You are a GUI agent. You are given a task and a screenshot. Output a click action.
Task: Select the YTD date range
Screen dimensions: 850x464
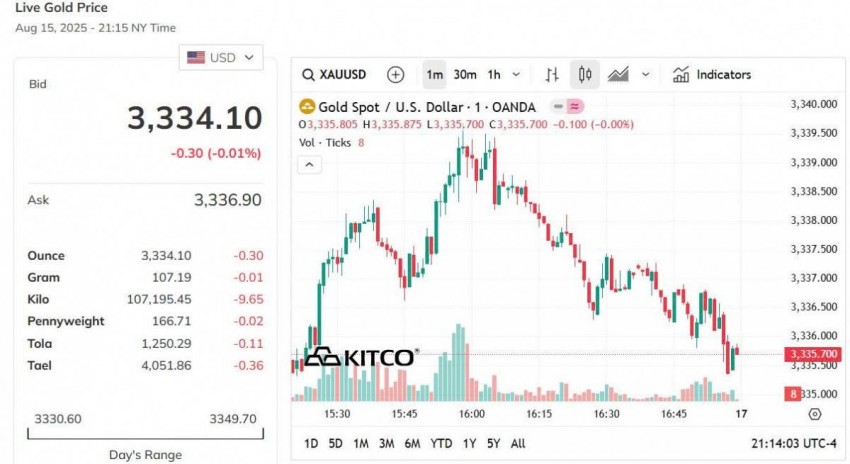click(440, 443)
